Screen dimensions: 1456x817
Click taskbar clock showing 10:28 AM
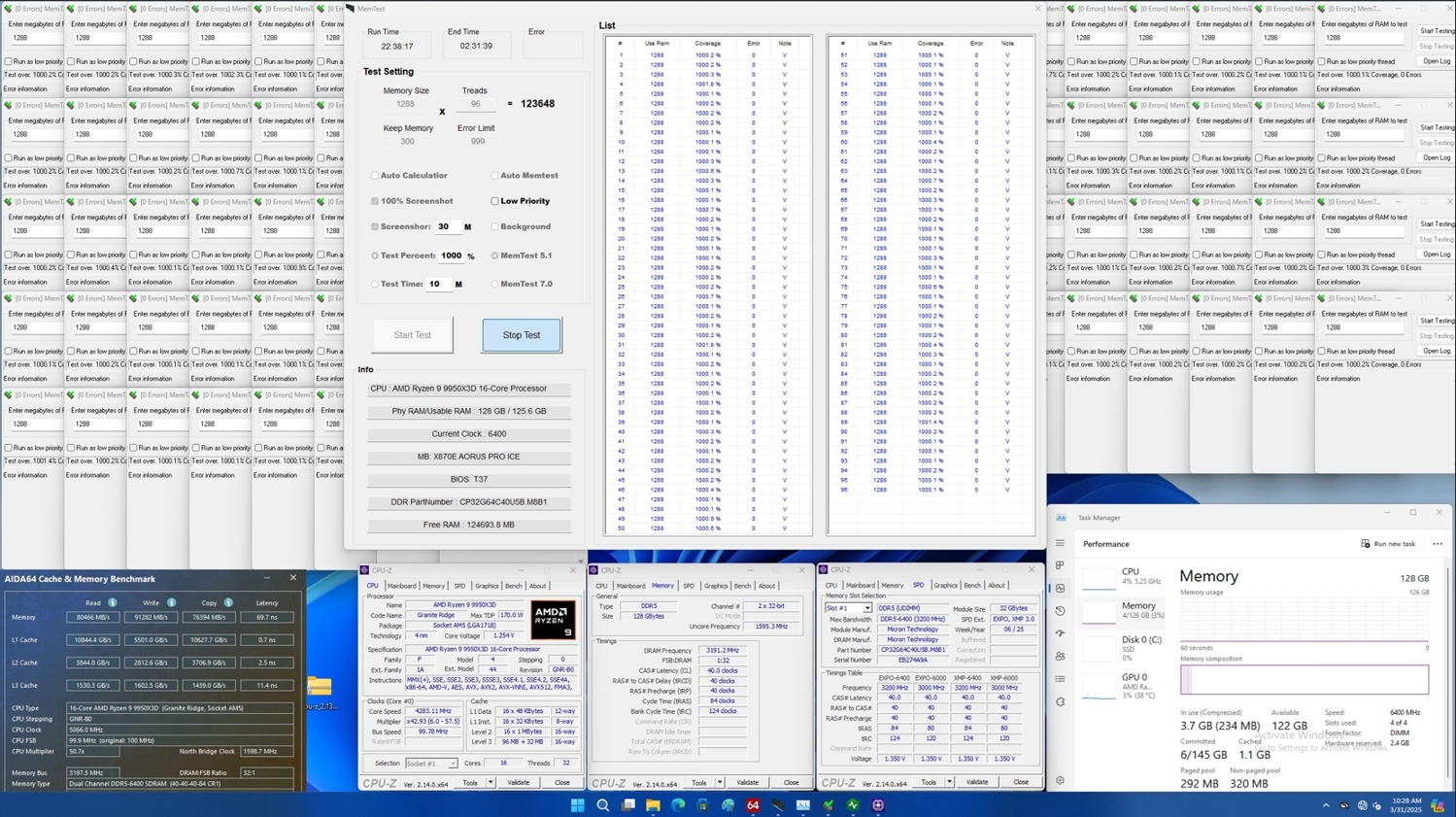coord(1405,805)
